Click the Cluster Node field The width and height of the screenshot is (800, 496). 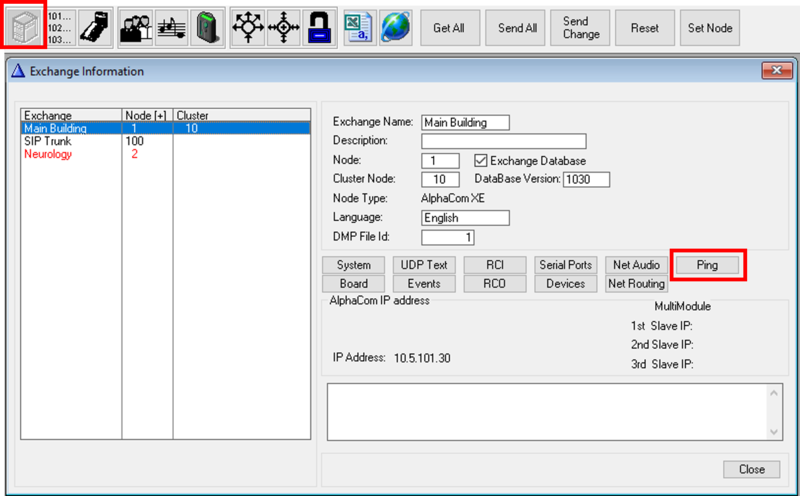[x=440, y=179]
